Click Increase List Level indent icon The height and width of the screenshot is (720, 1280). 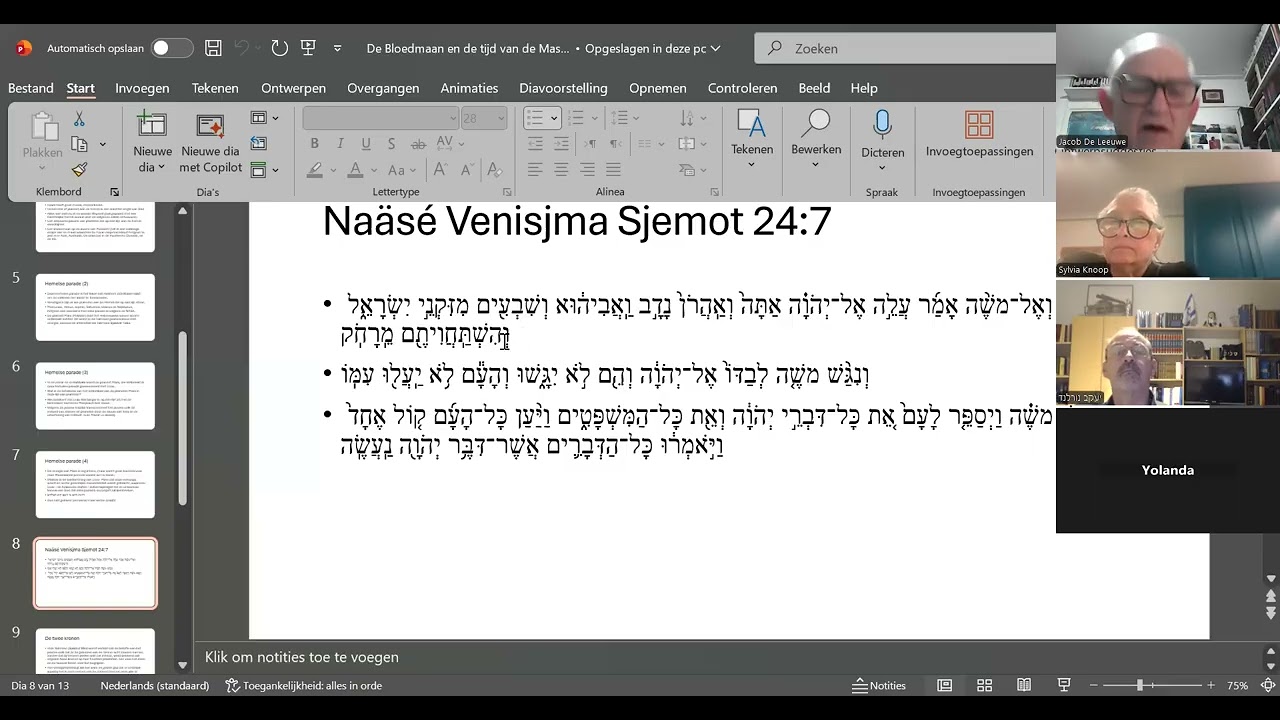click(x=562, y=144)
